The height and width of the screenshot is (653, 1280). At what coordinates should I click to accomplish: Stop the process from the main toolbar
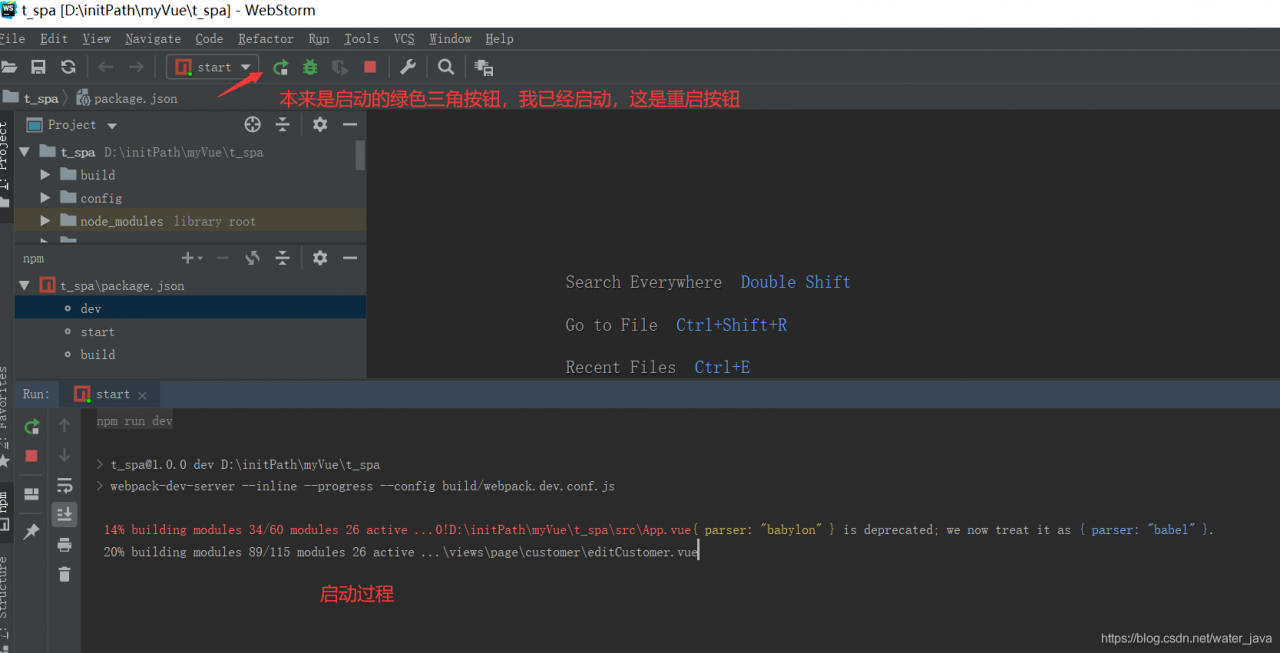[370, 67]
